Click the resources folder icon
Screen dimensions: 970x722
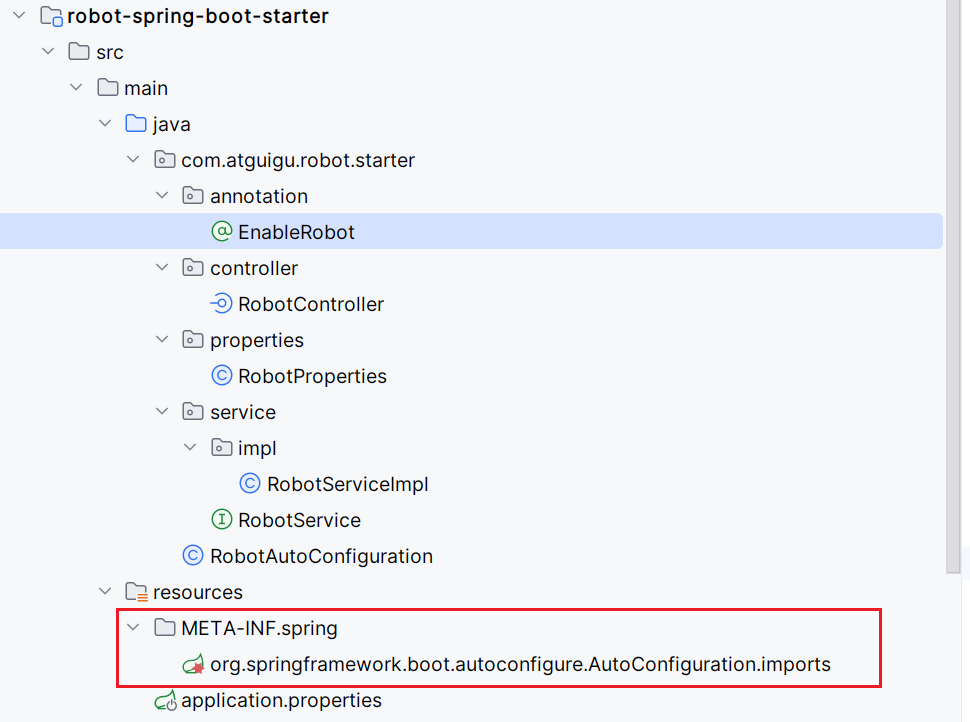click(136, 592)
